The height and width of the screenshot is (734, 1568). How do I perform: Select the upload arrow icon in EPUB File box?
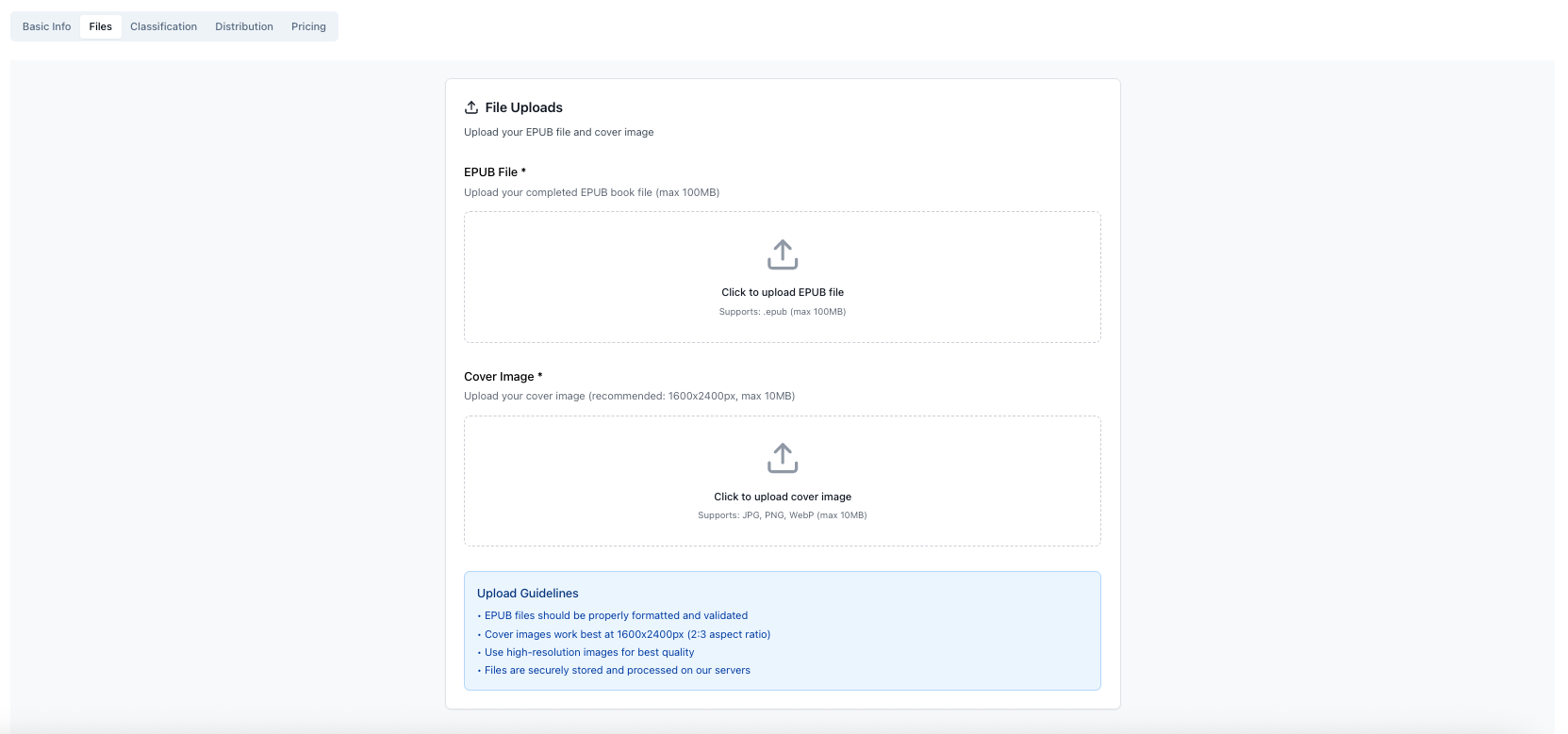(x=782, y=253)
